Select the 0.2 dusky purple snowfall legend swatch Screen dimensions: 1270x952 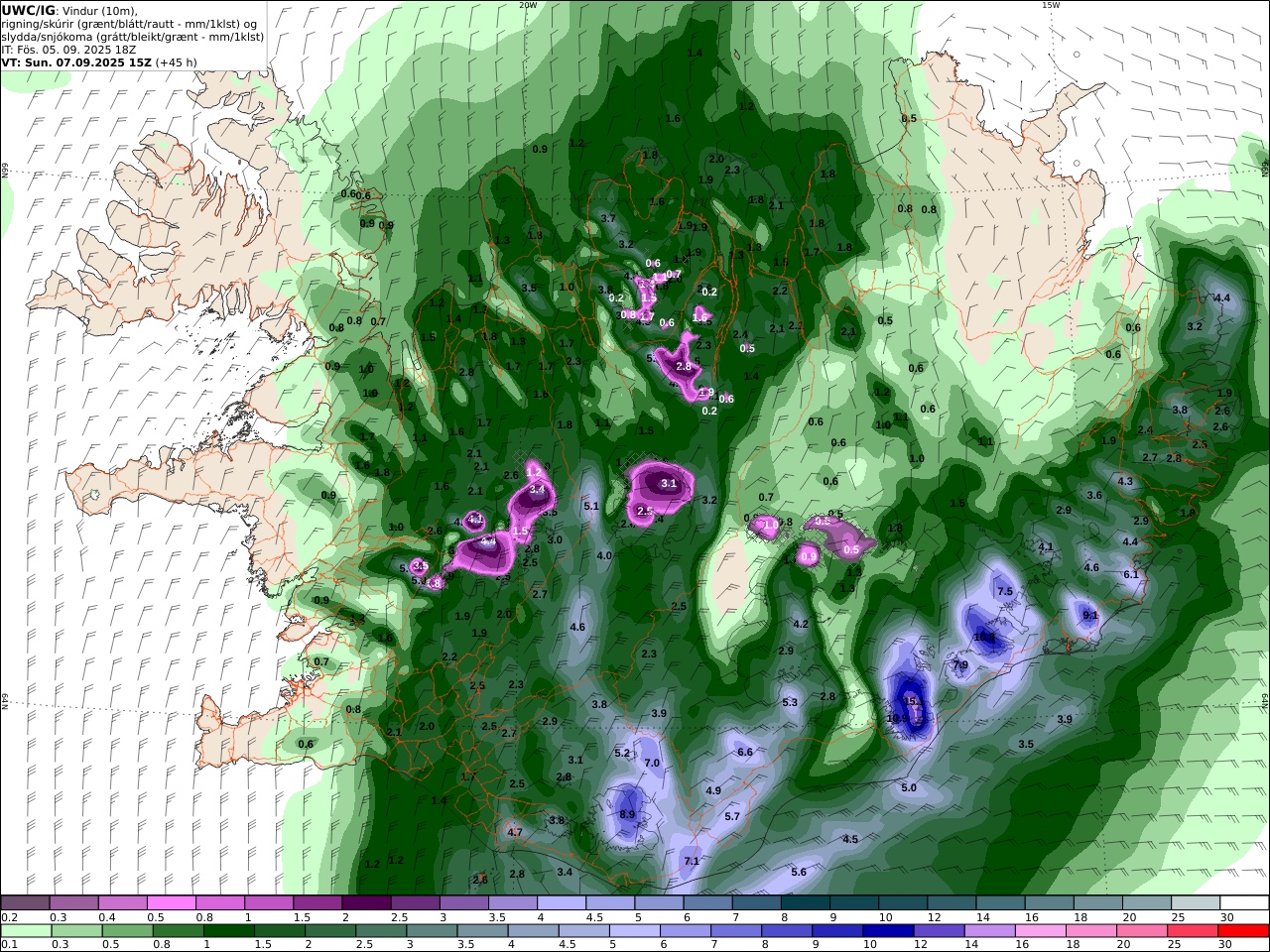[25, 903]
